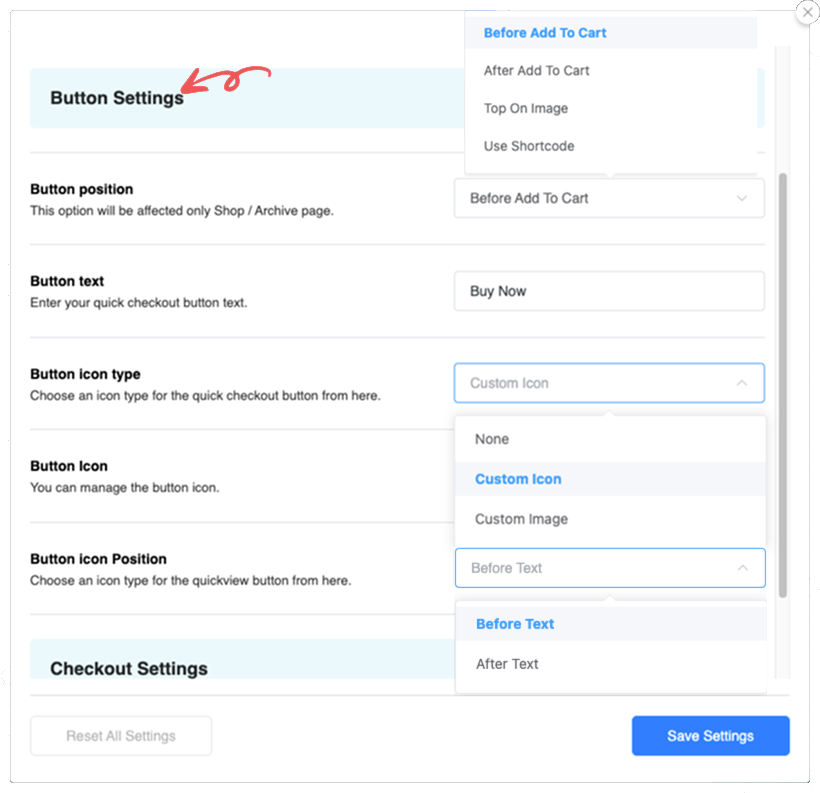820x793 pixels.
Task: Pick "Custom Image" as icon type
Action: coord(520,519)
